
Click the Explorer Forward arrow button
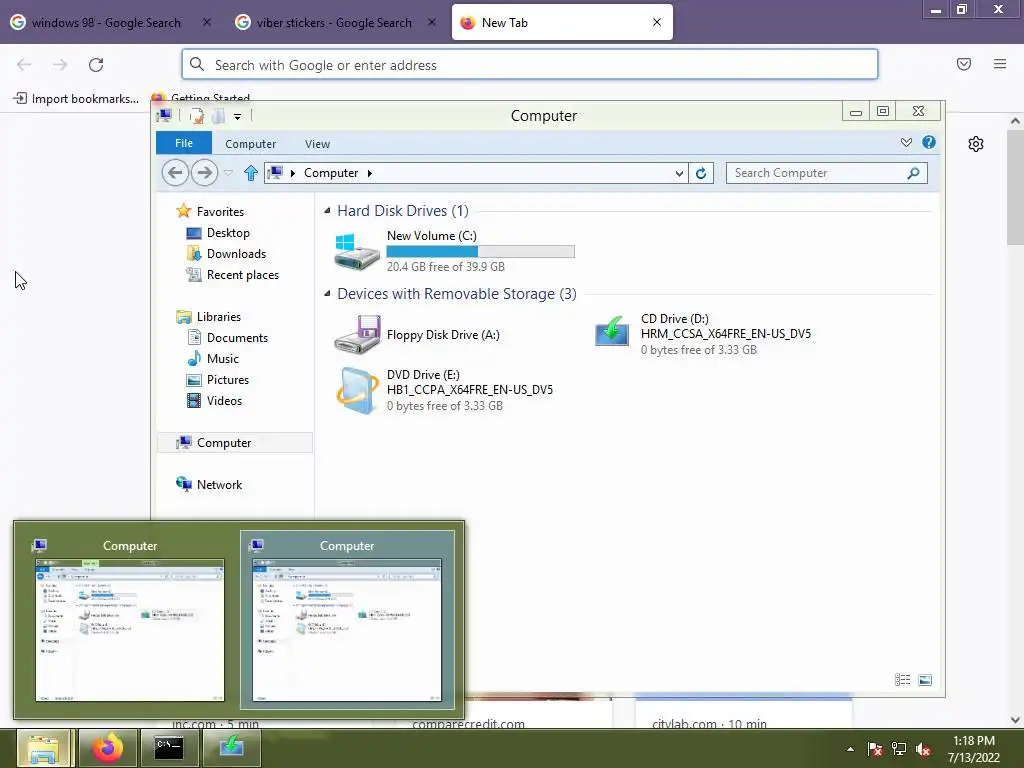(x=204, y=173)
